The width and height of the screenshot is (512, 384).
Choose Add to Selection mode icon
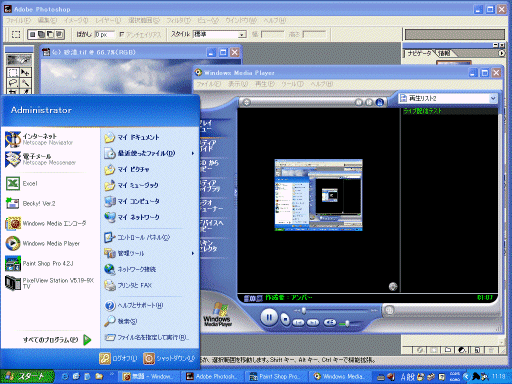(x=41, y=34)
